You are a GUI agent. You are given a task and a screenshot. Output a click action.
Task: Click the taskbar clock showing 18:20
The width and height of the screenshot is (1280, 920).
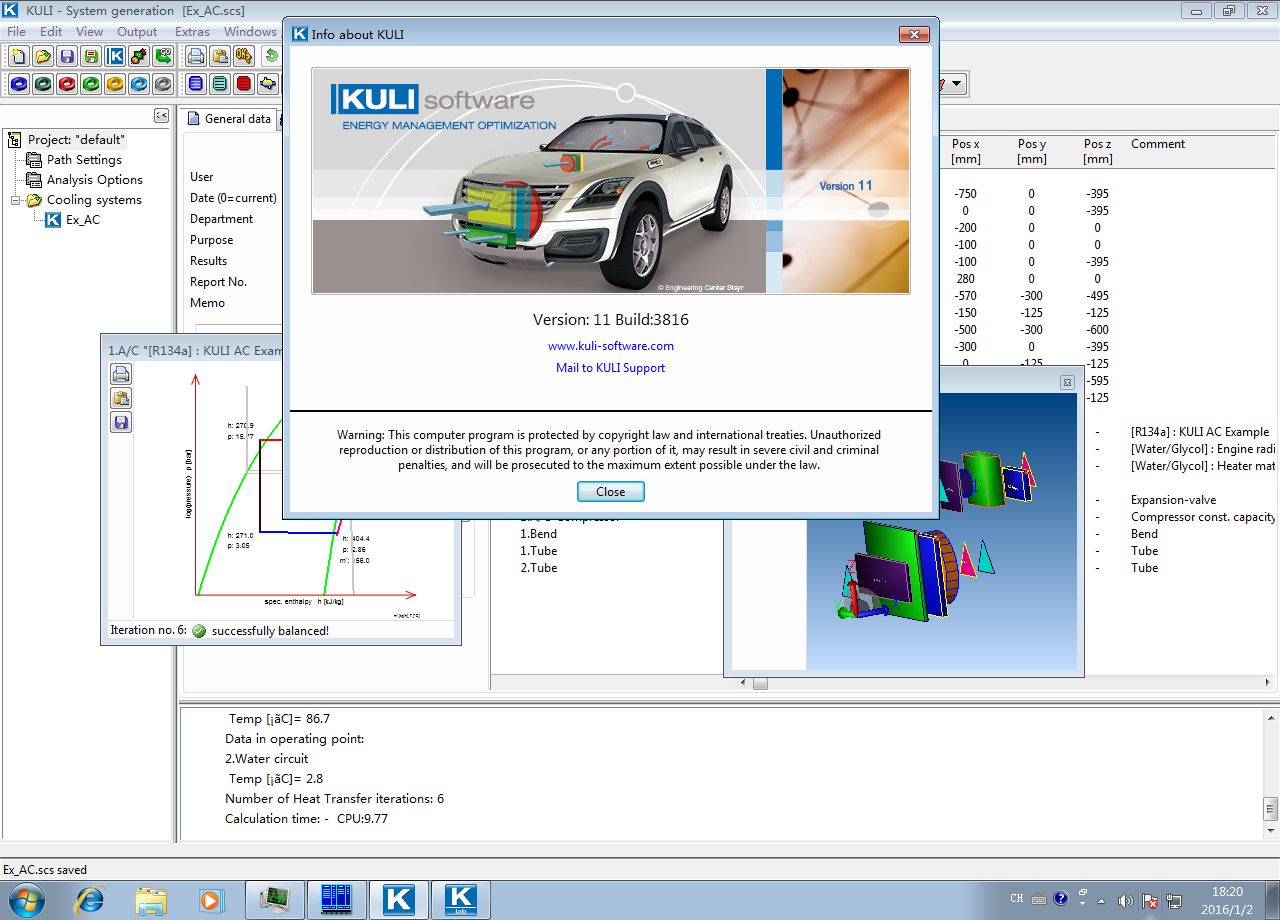pyautogui.click(x=1226, y=899)
